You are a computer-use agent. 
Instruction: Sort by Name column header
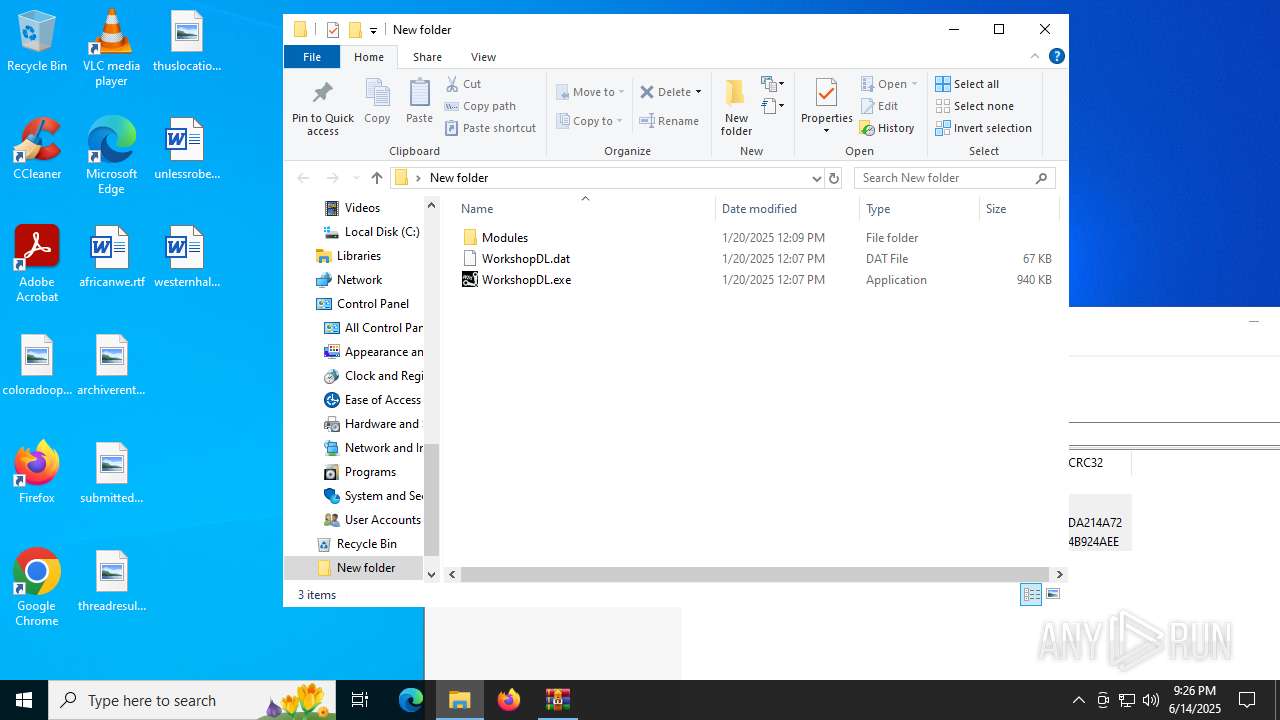585,208
